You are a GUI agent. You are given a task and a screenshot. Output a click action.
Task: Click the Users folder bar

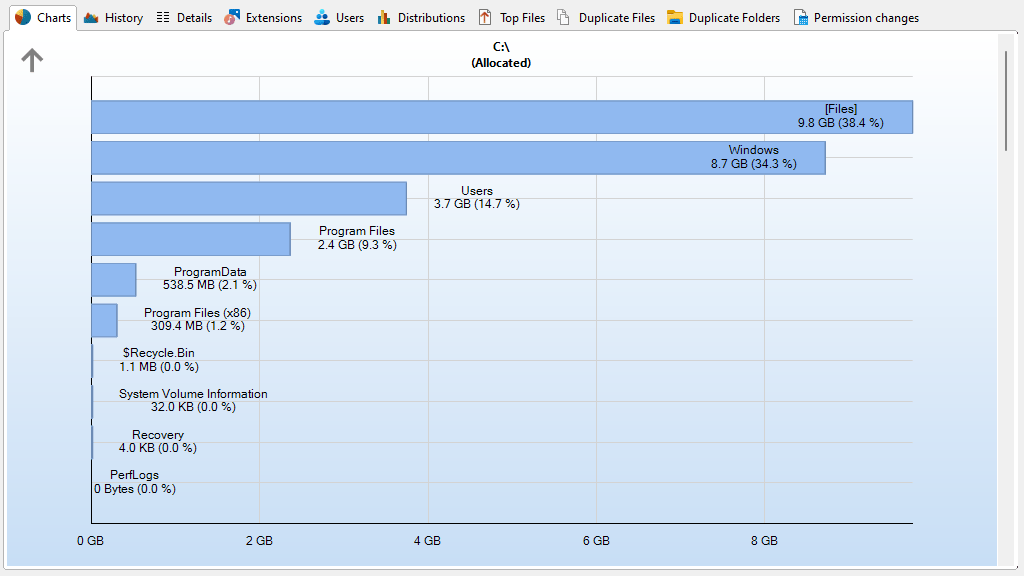(x=248, y=198)
